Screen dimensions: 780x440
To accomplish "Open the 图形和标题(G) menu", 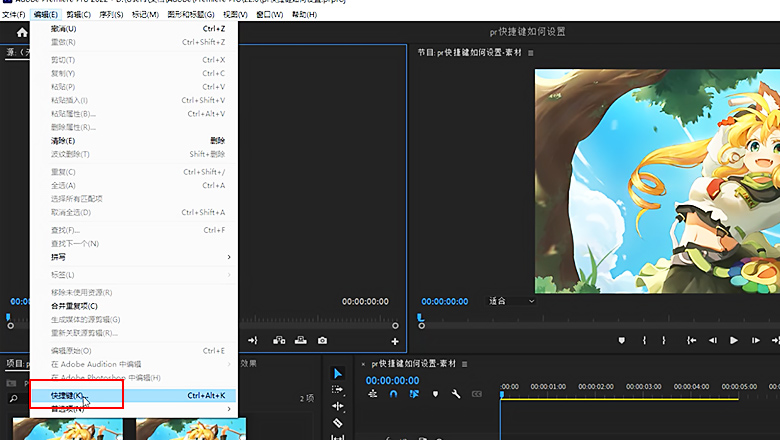I will click(x=191, y=14).
